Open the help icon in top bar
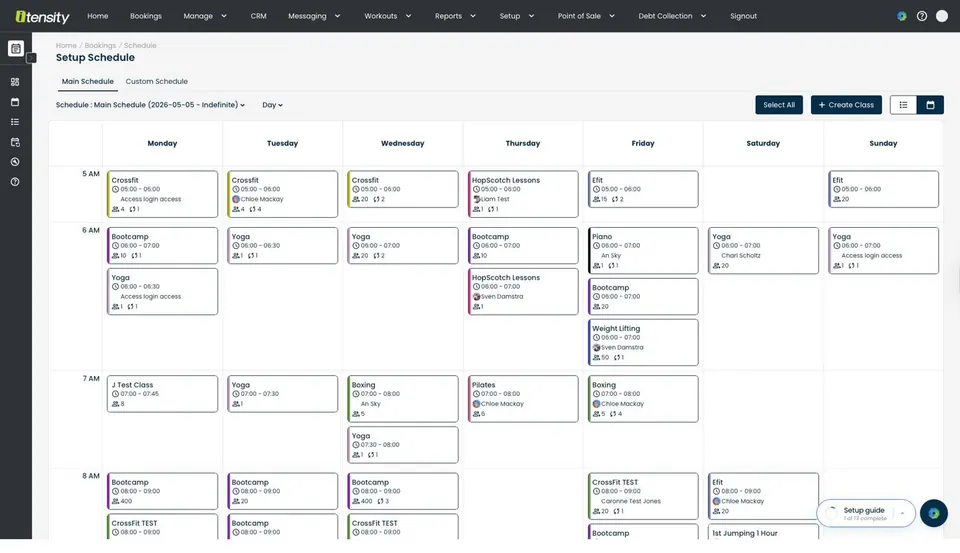The width and height of the screenshot is (960, 553). (x=921, y=17)
